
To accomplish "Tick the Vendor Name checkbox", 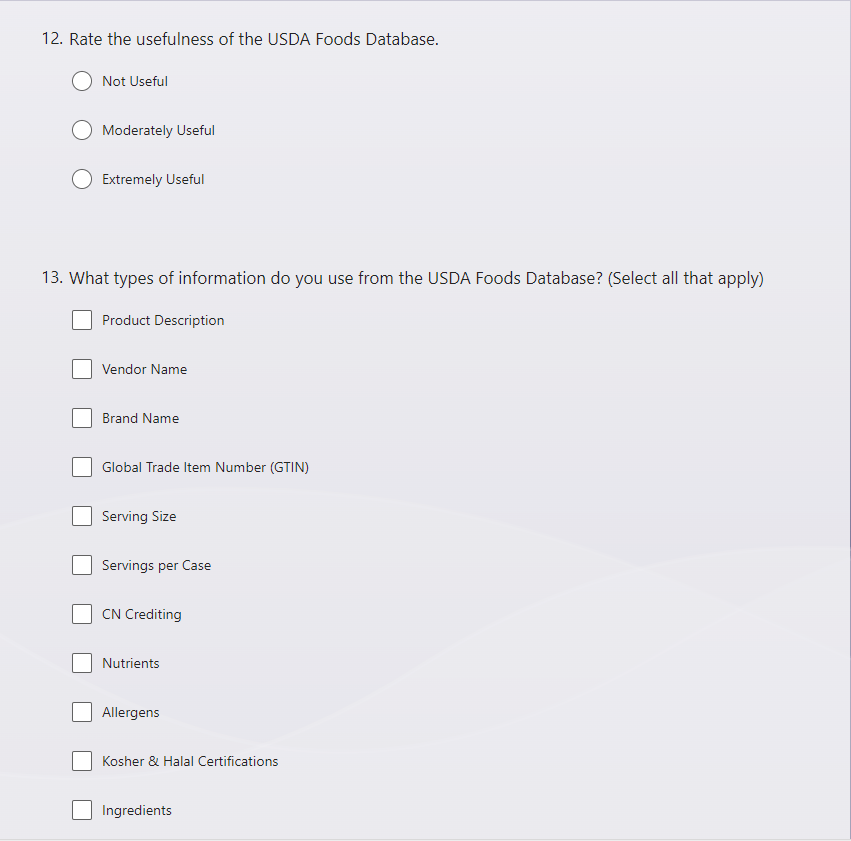I will tap(82, 369).
